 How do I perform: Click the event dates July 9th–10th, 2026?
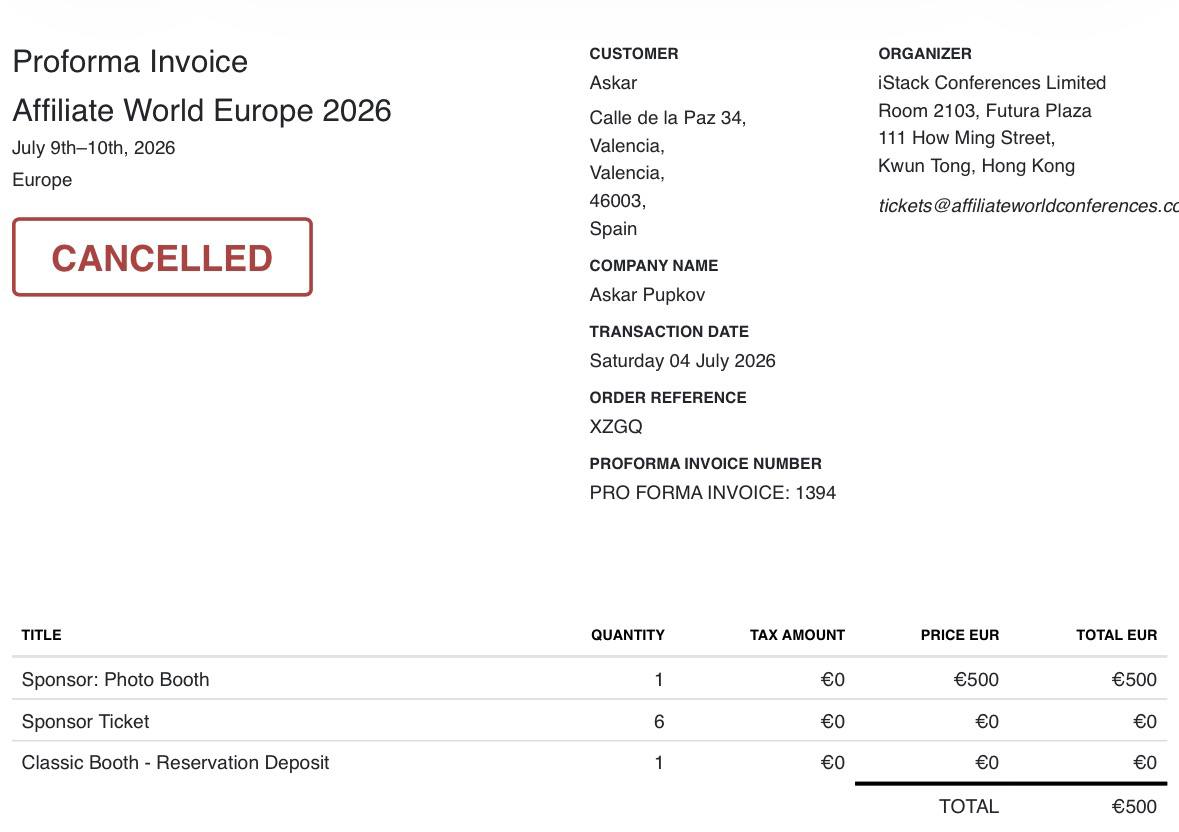pyautogui.click(x=93, y=148)
